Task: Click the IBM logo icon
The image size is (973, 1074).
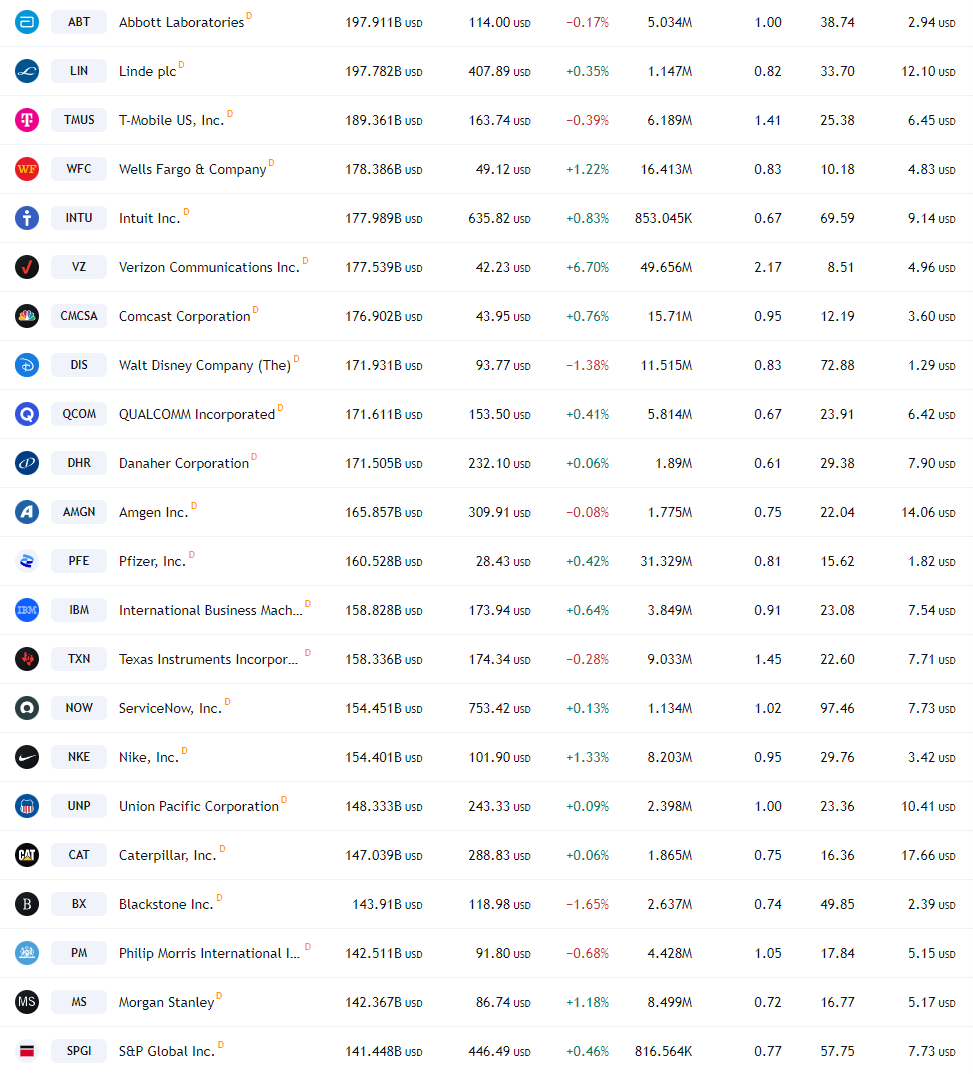Action: (x=27, y=610)
